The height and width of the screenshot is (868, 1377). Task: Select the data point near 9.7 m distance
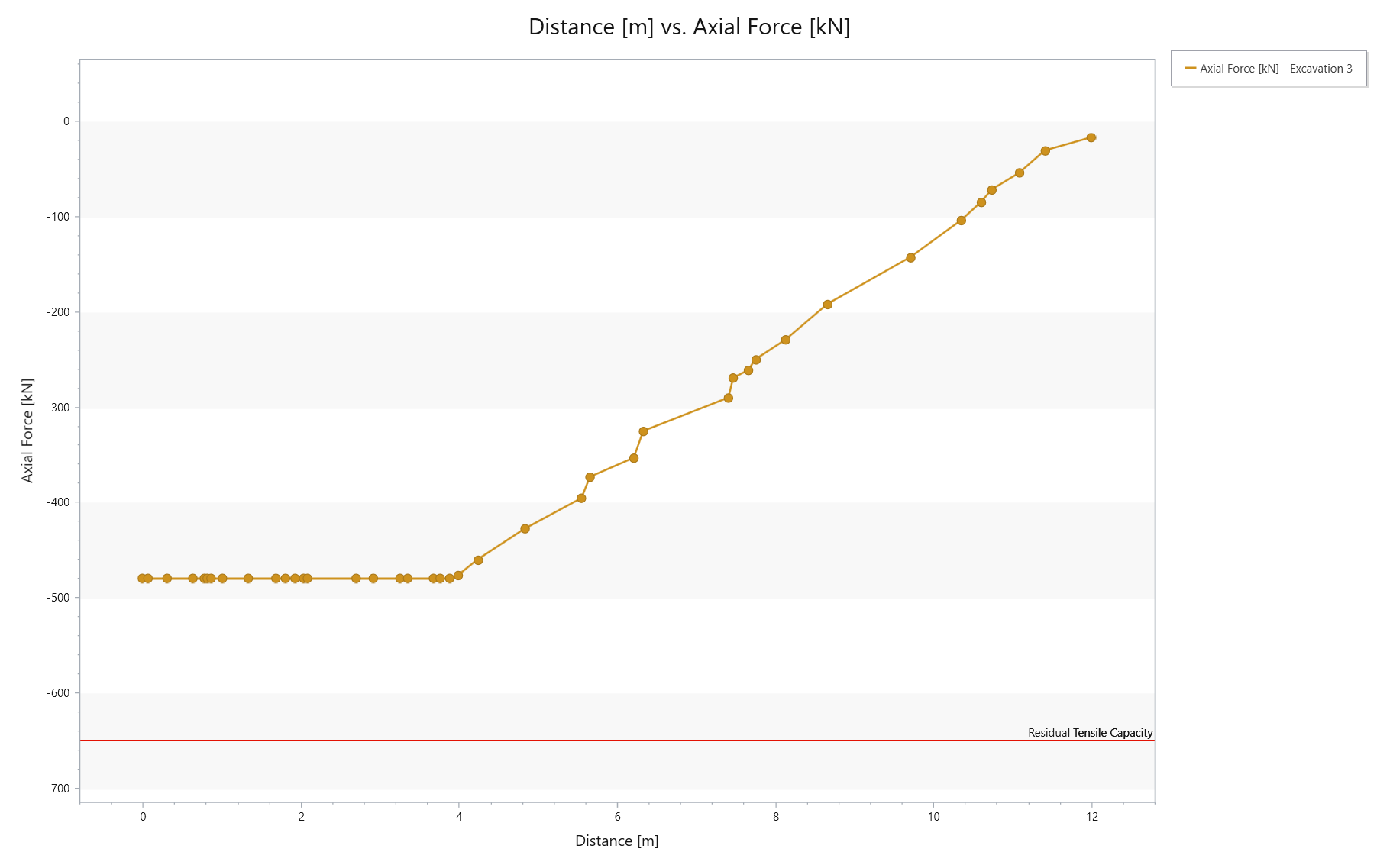(910, 258)
